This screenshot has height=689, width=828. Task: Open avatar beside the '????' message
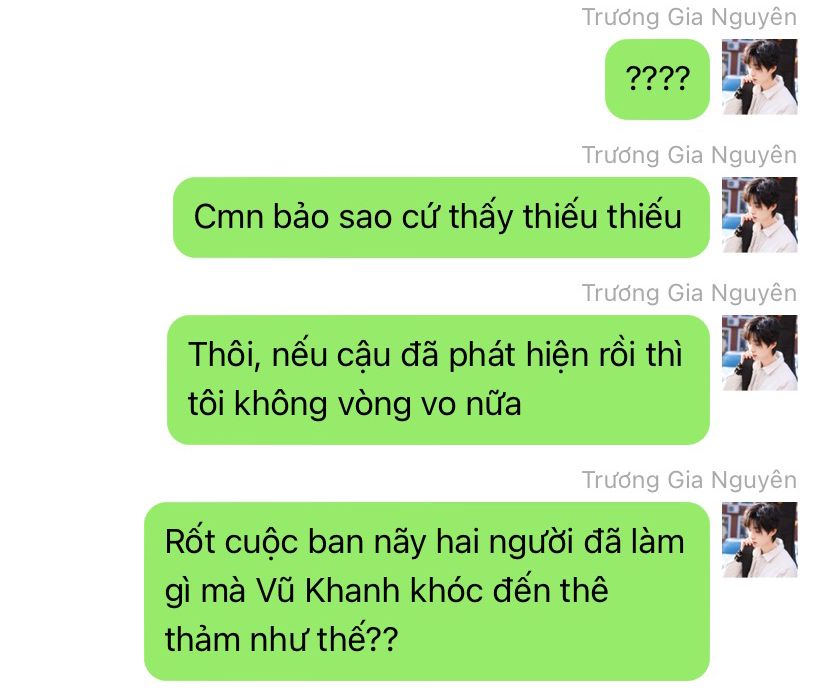[x=759, y=77]
